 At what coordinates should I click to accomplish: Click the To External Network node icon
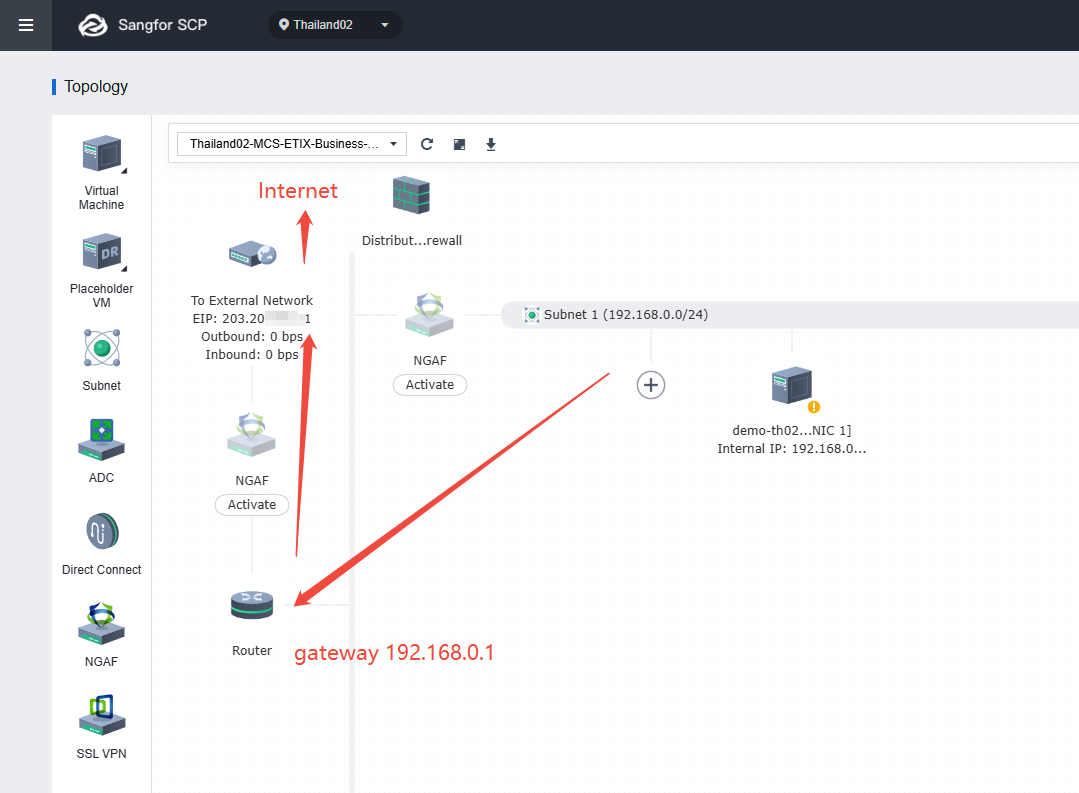(x=252, y=255)
